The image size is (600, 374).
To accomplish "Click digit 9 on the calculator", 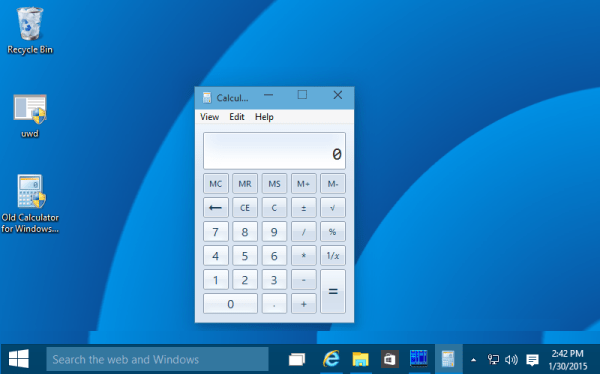I will (274, 232).
